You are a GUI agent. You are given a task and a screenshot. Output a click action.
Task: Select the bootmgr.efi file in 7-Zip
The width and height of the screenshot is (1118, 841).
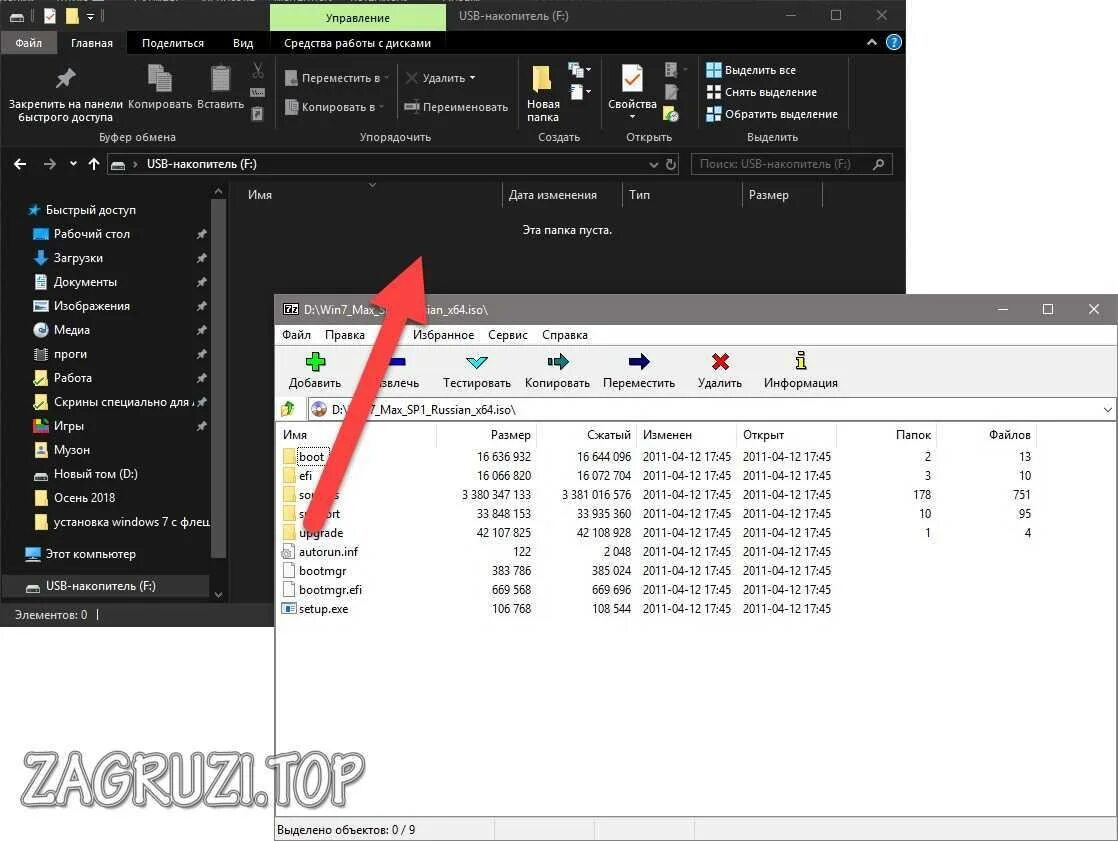pos(330,590)
